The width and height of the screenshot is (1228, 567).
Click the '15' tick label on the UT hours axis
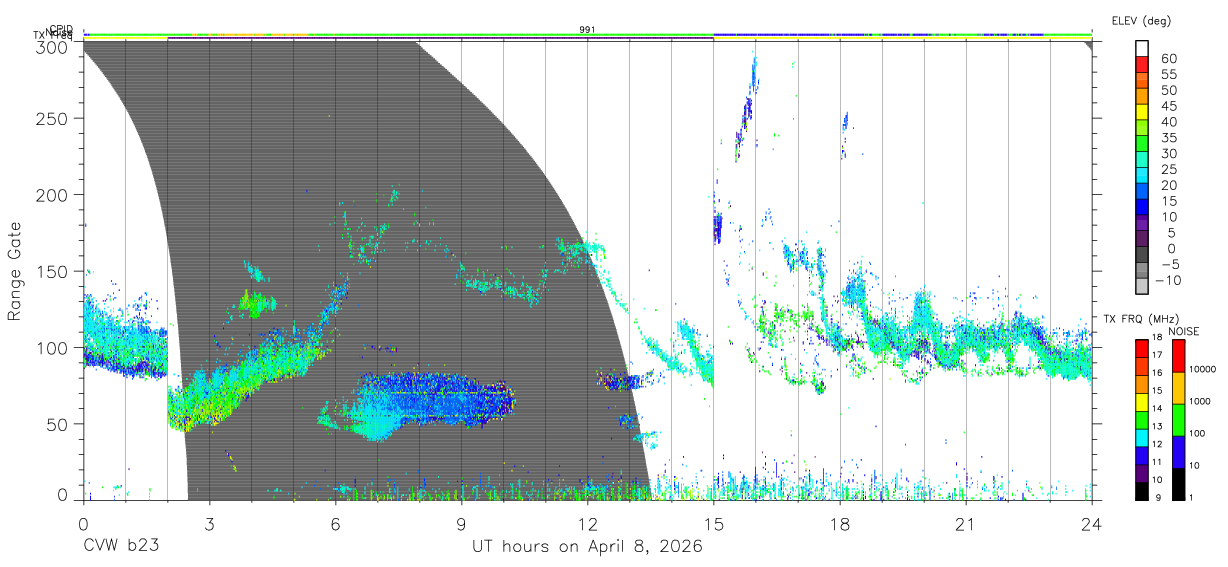point(714,525)
